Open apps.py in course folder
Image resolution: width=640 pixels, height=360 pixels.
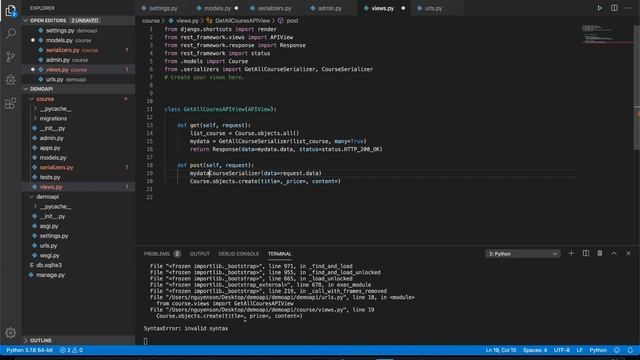78,148
